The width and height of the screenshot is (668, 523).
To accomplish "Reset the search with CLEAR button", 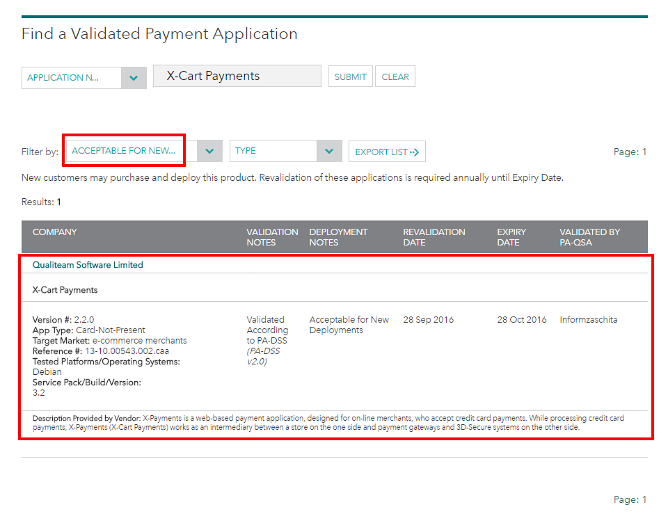I will [395, 77].
